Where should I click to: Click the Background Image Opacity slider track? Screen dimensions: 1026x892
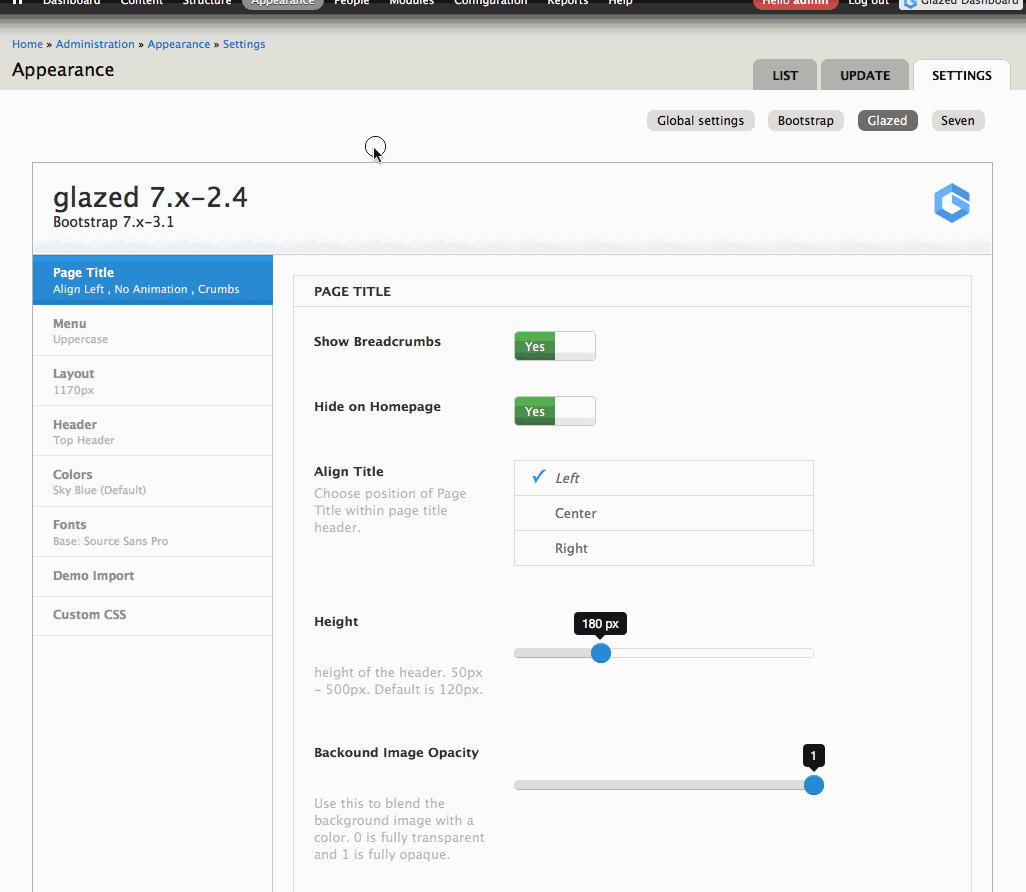coord(663,785)
